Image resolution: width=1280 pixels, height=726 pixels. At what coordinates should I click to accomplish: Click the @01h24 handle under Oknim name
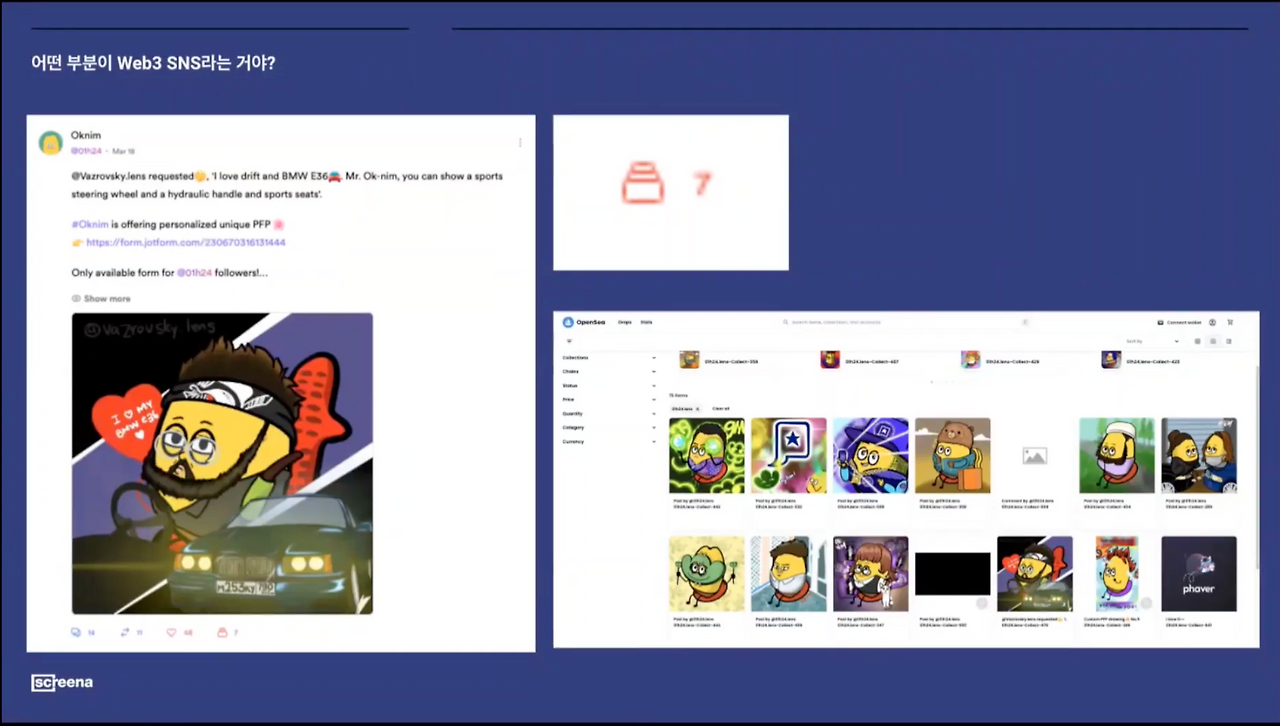pyautogui.click(x=86, y=151)
